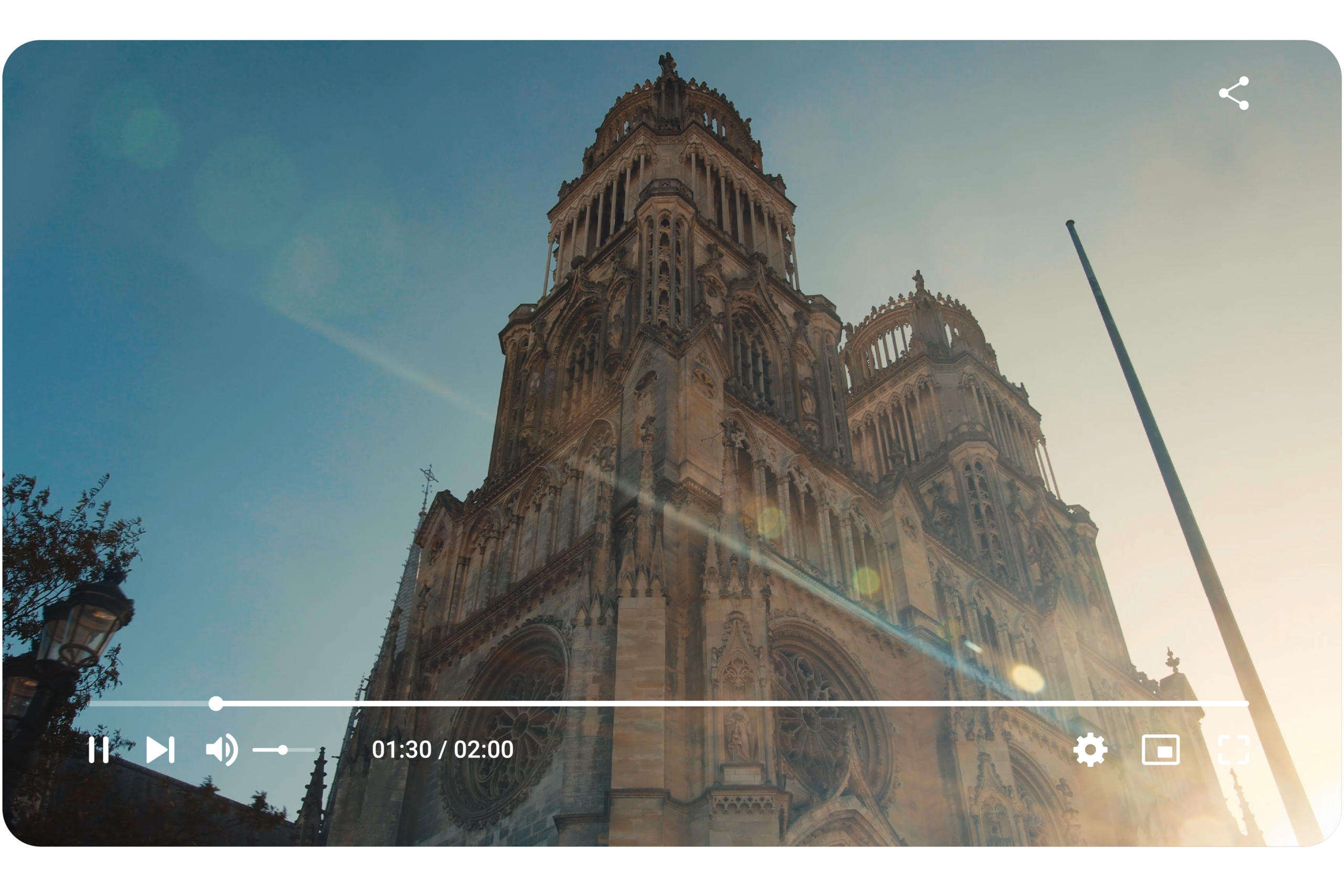Click the playback progress scrubber handle

215,703
